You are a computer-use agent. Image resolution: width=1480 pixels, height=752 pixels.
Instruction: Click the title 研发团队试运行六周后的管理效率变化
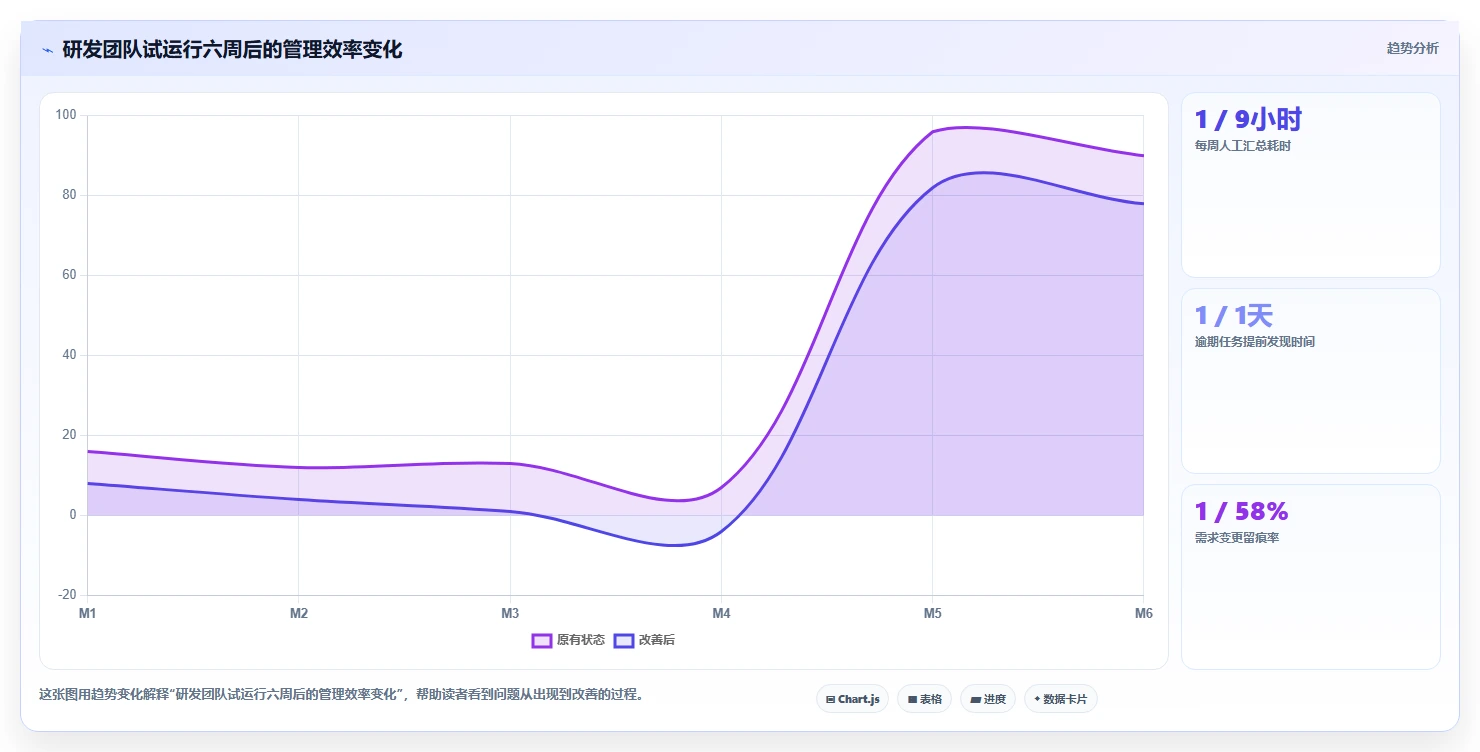tap(232, 49)
